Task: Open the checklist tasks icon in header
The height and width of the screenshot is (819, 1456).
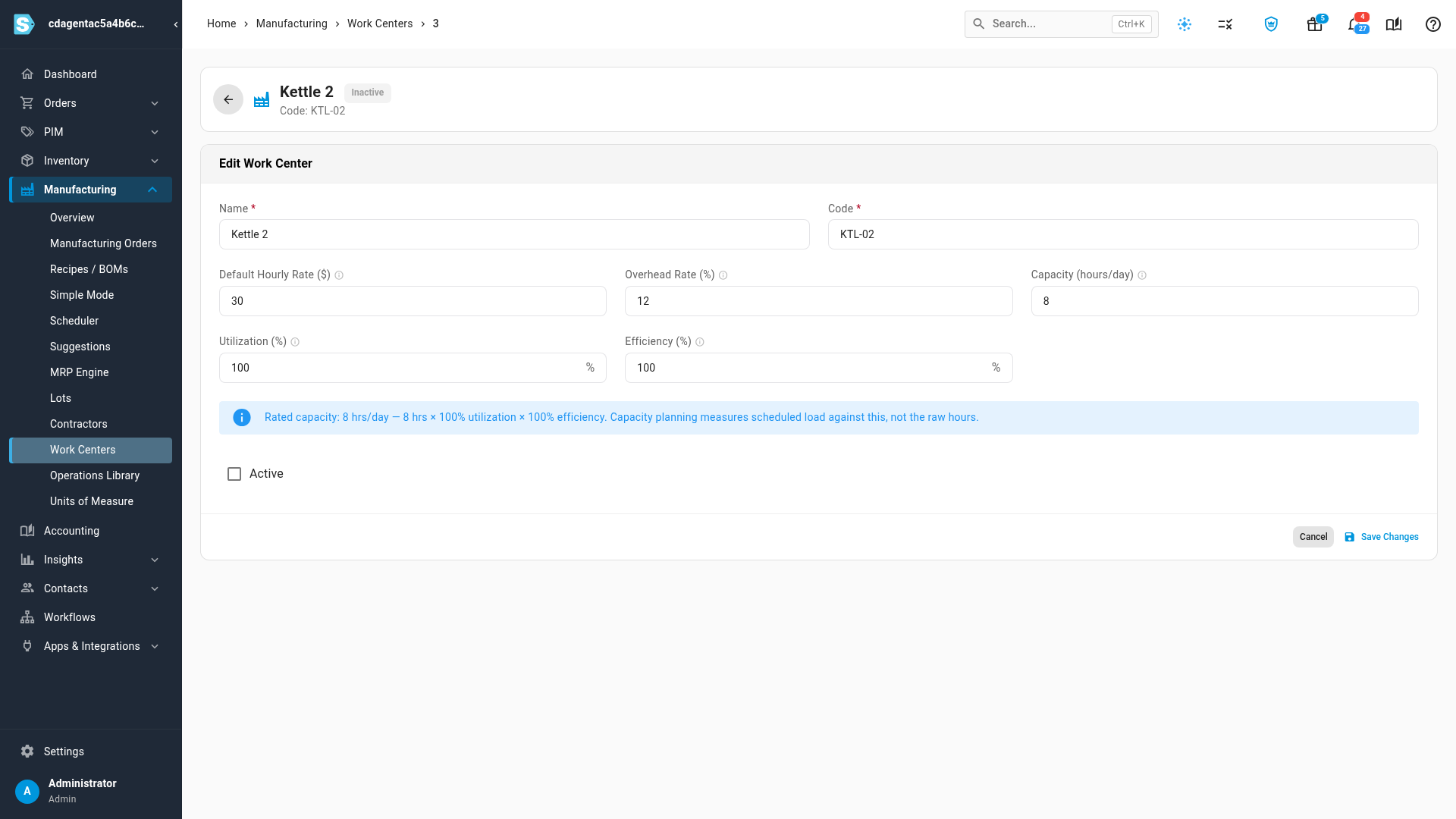Action: (x=1225, y=24)
